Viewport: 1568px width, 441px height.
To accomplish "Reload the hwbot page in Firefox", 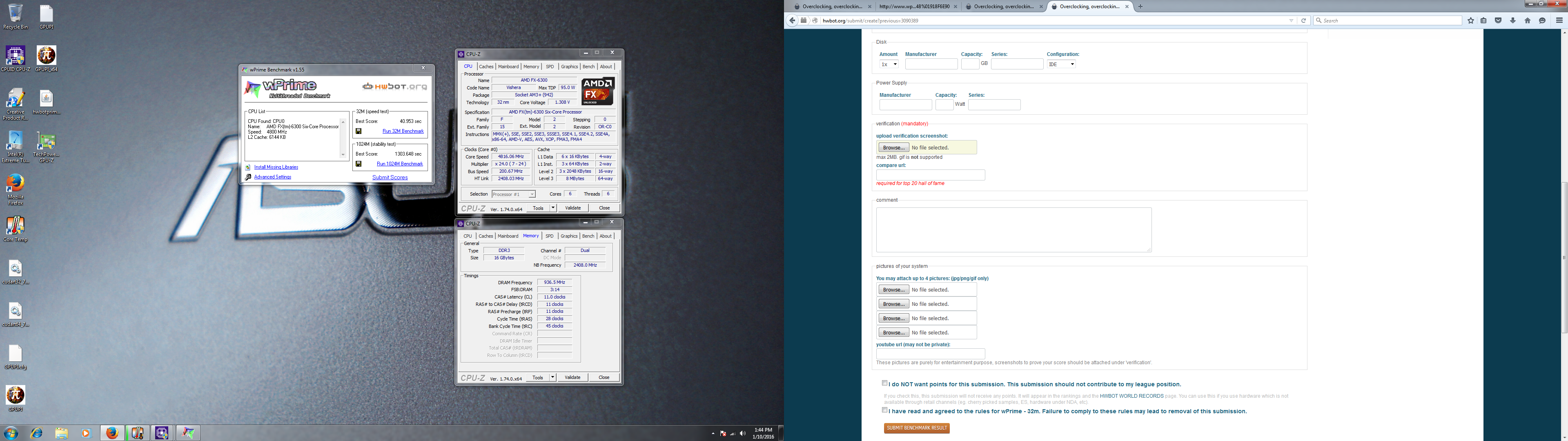I will pos(1303,21).
